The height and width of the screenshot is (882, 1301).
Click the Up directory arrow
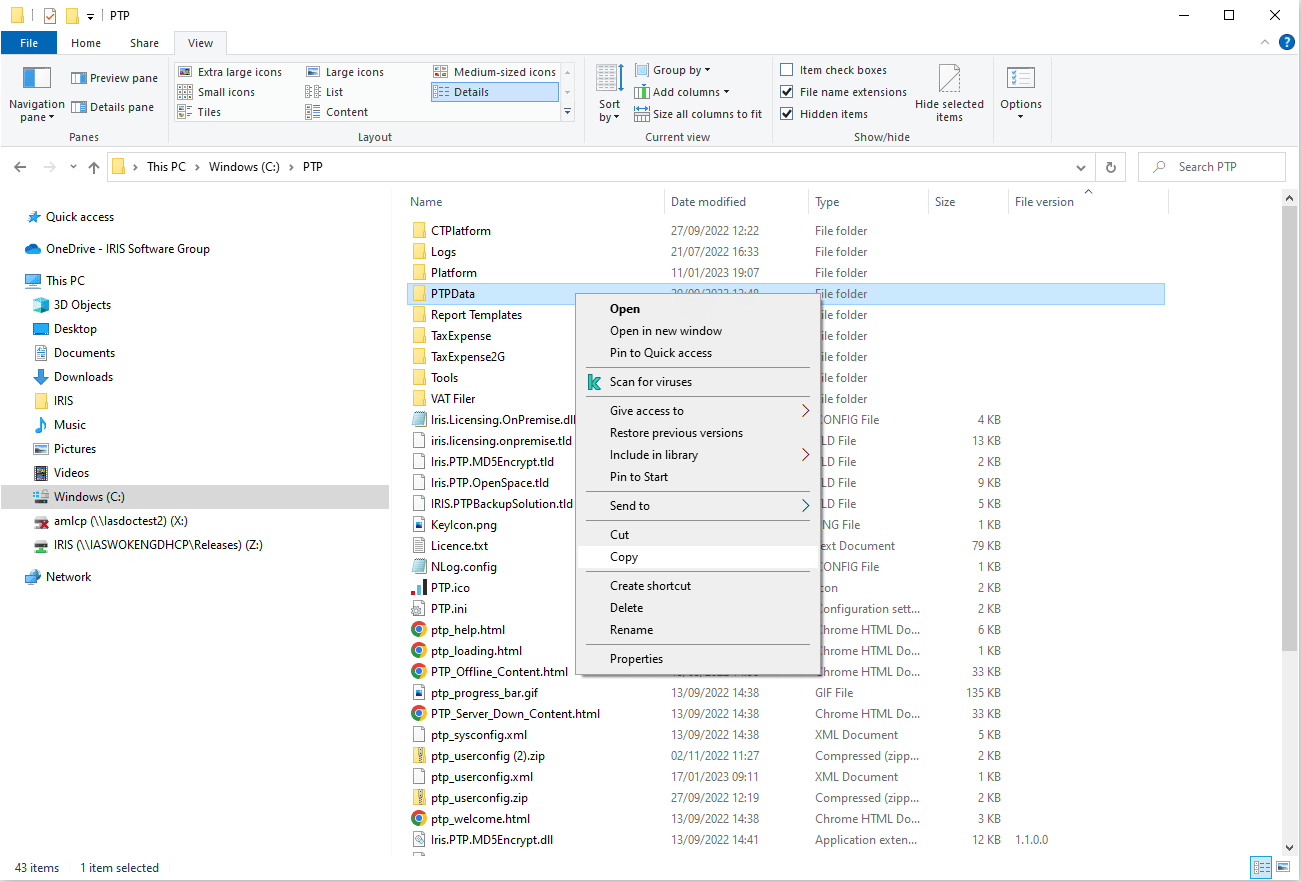[94, 168]
